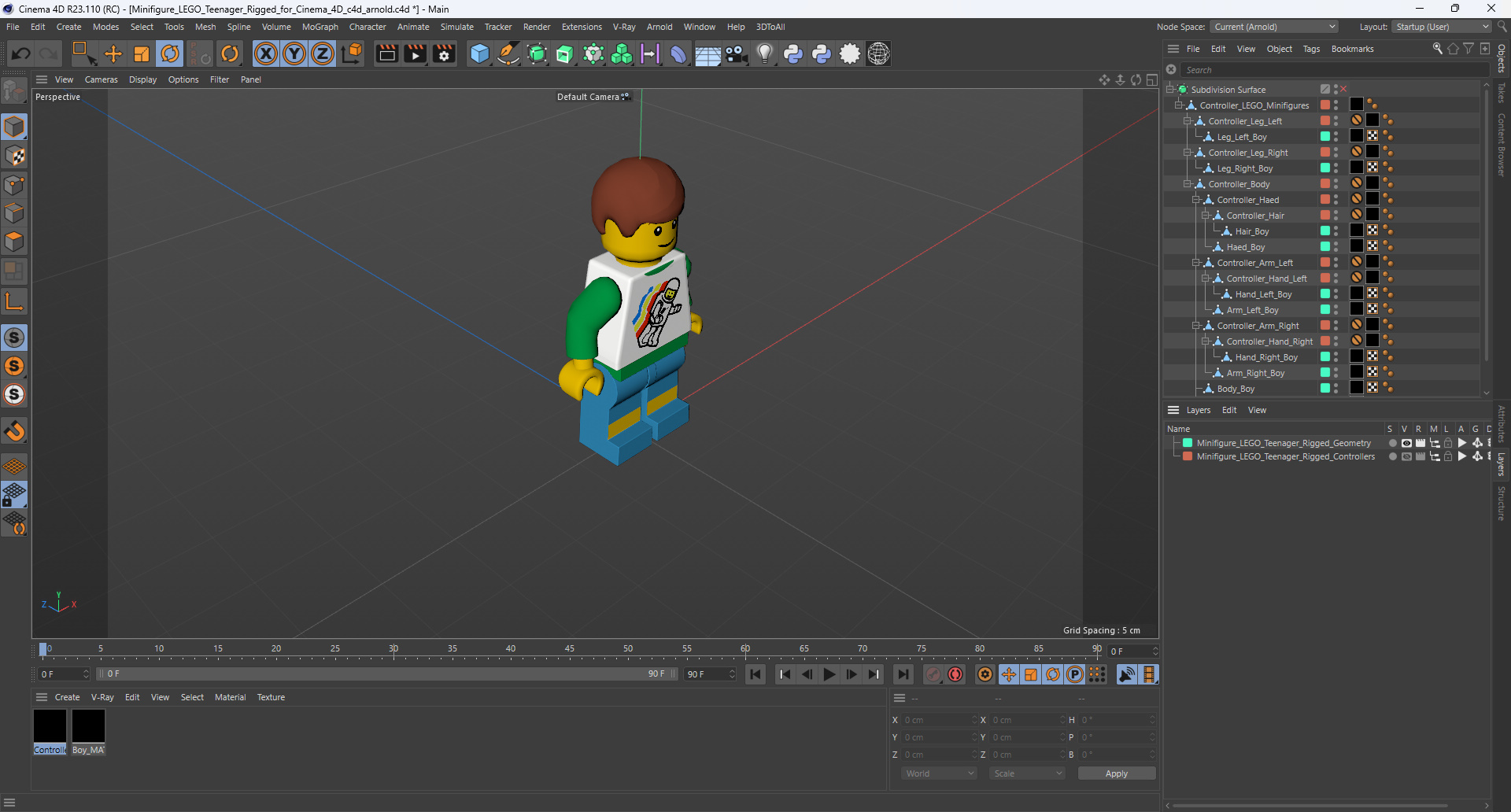Screen dimensions: 1511x812
Task: Click the magnet Snap icon
Action: pos(14,431)
